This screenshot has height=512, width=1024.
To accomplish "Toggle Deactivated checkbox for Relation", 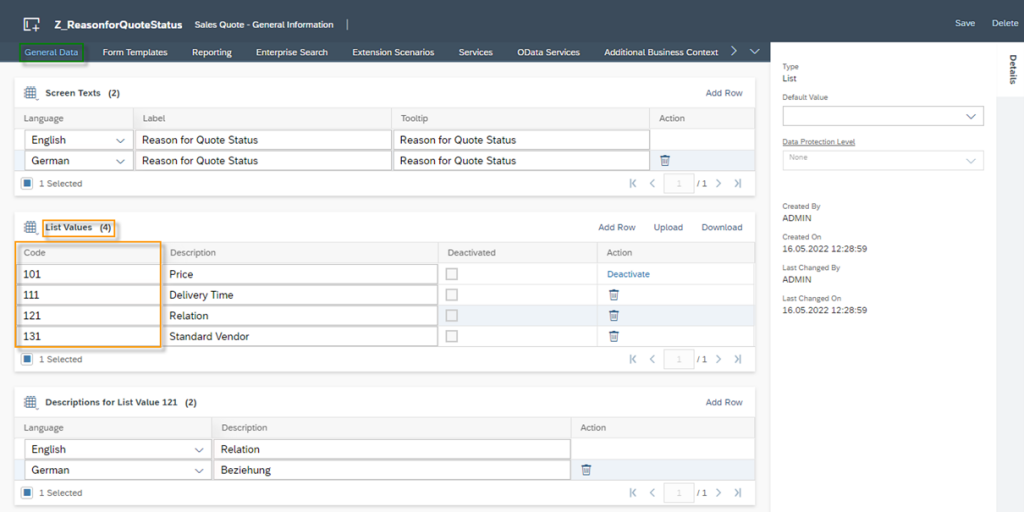I will [x=451, y=316].
